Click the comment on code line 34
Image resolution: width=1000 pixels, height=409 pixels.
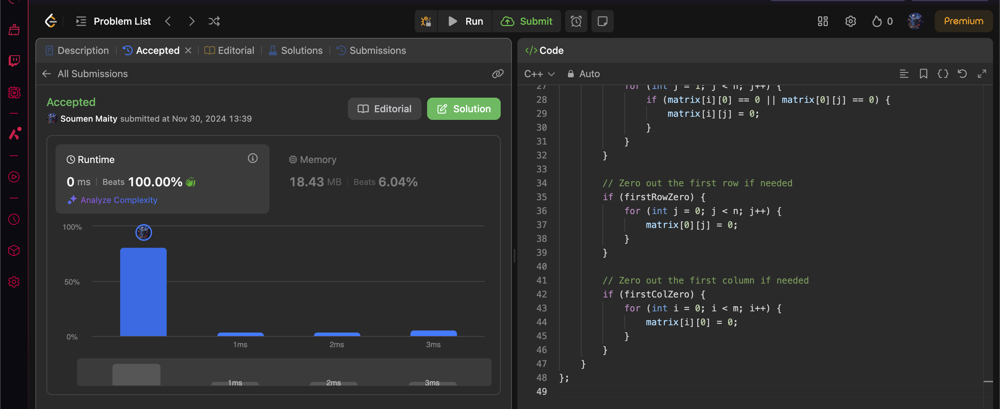[697, 183]
